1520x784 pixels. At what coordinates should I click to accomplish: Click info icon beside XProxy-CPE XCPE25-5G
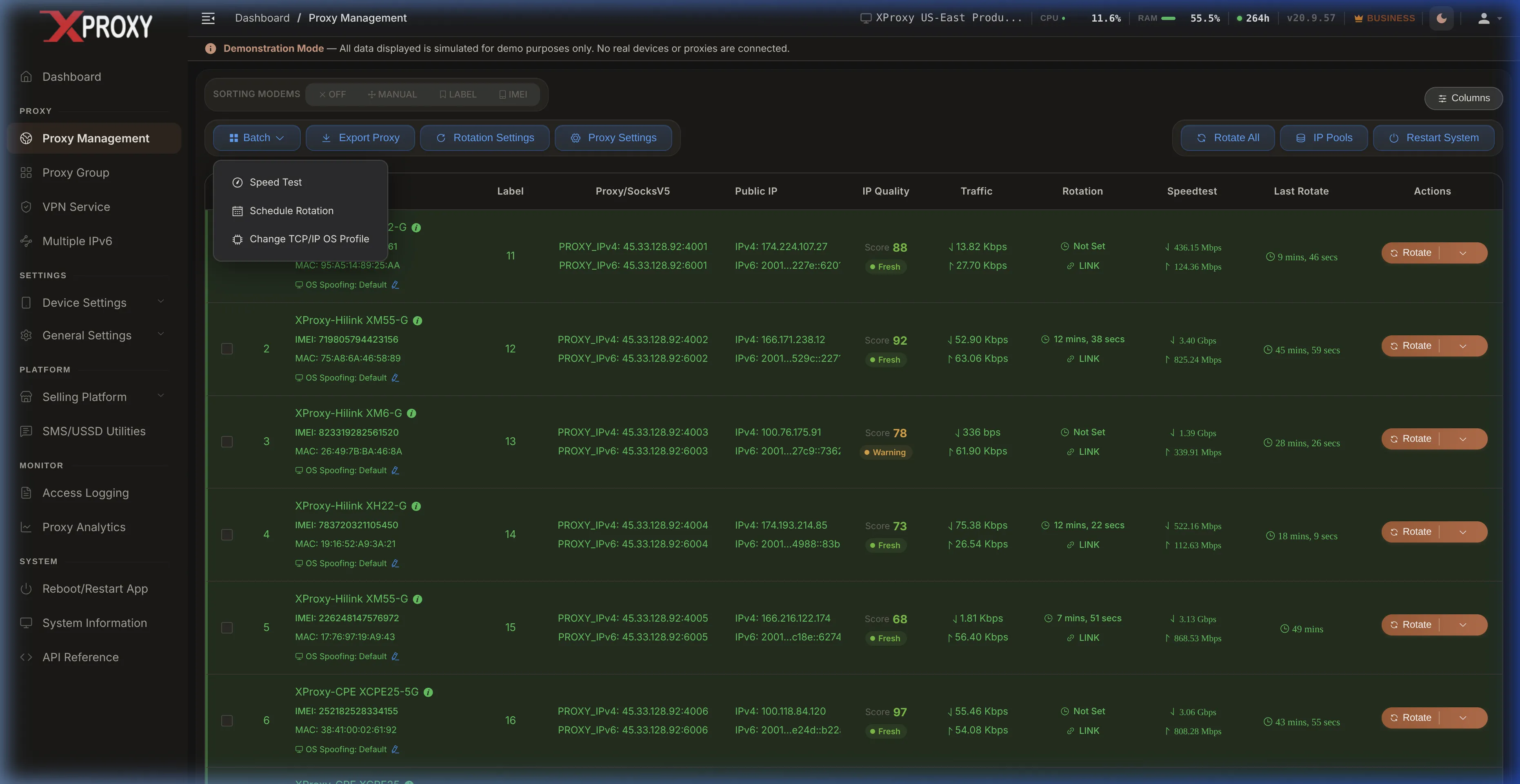tap(429, 693)
